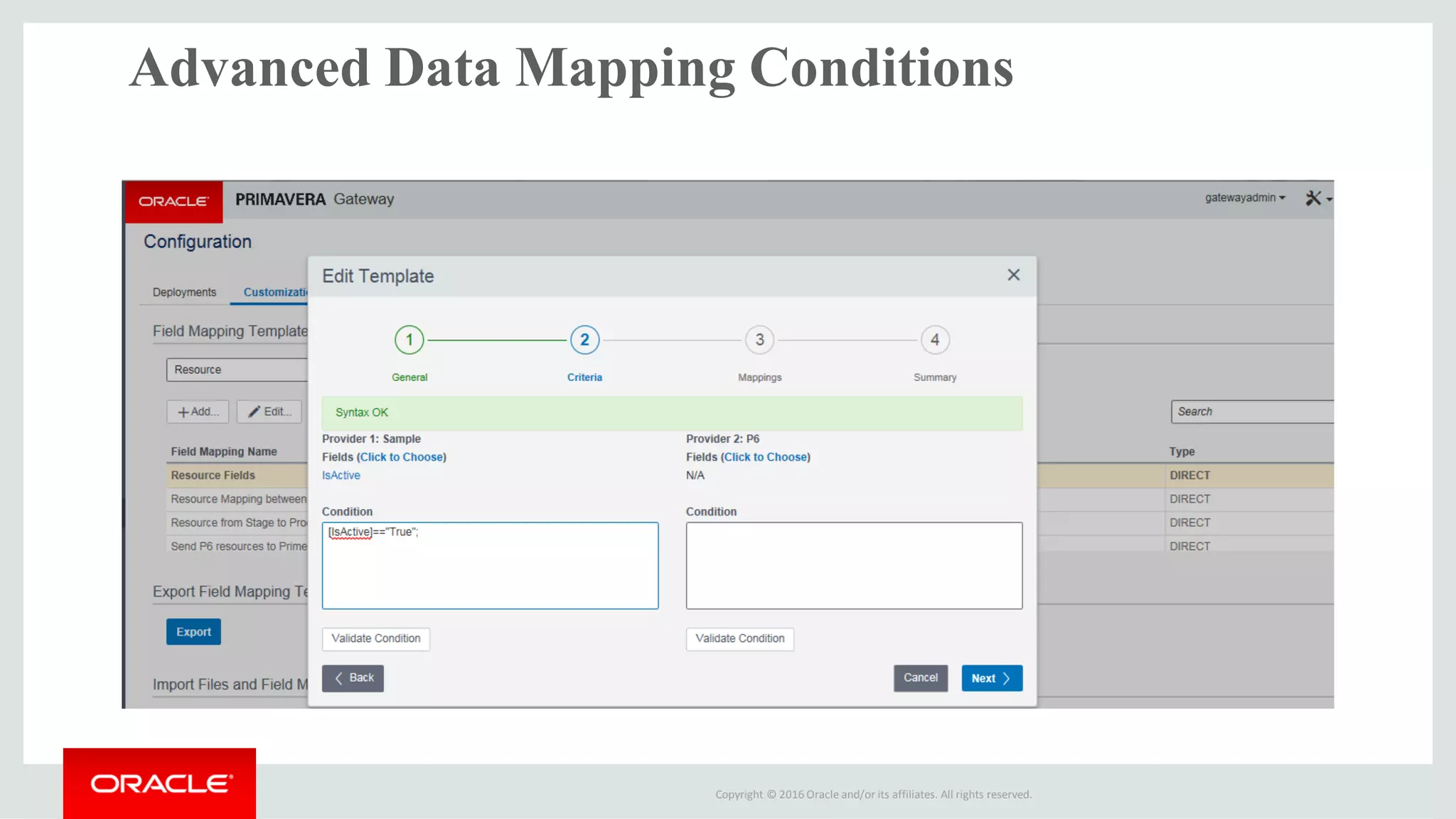Focus the Provider 1 Condition text box
The image size is (1456, 819).
[490, 566]
